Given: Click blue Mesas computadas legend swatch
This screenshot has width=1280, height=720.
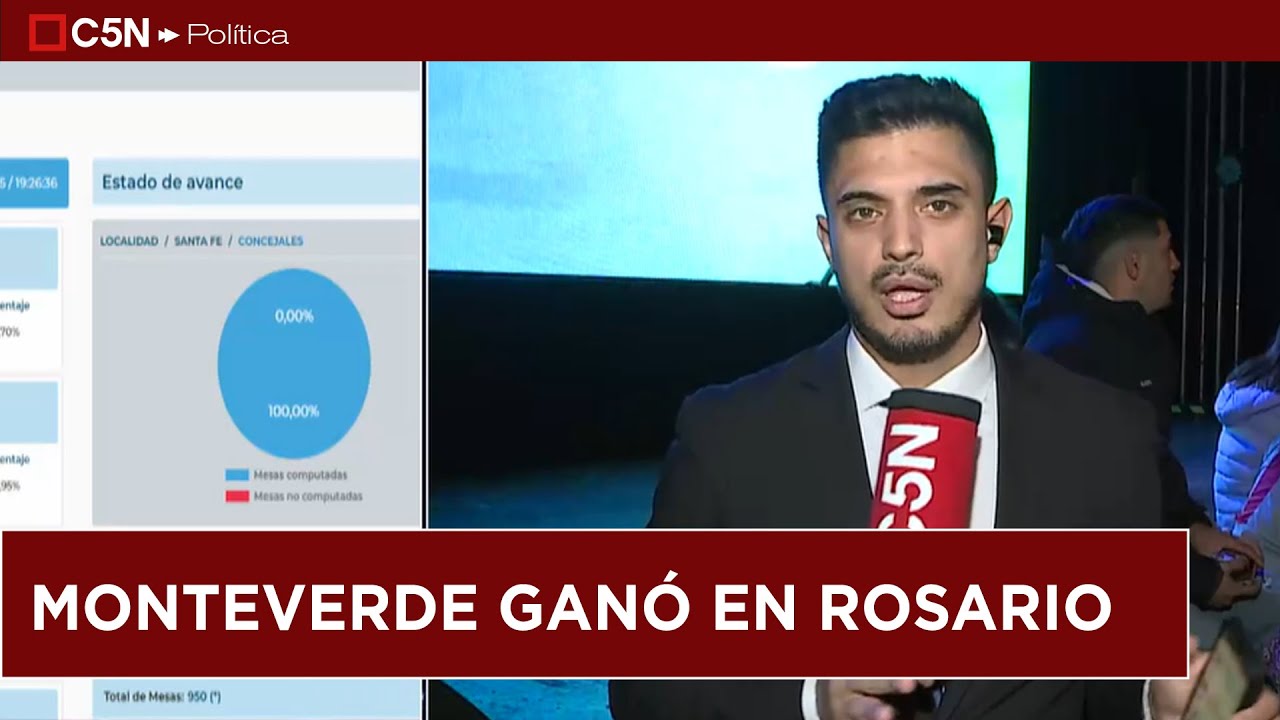Looking at the screenshot, I should (x=236, y=476).
